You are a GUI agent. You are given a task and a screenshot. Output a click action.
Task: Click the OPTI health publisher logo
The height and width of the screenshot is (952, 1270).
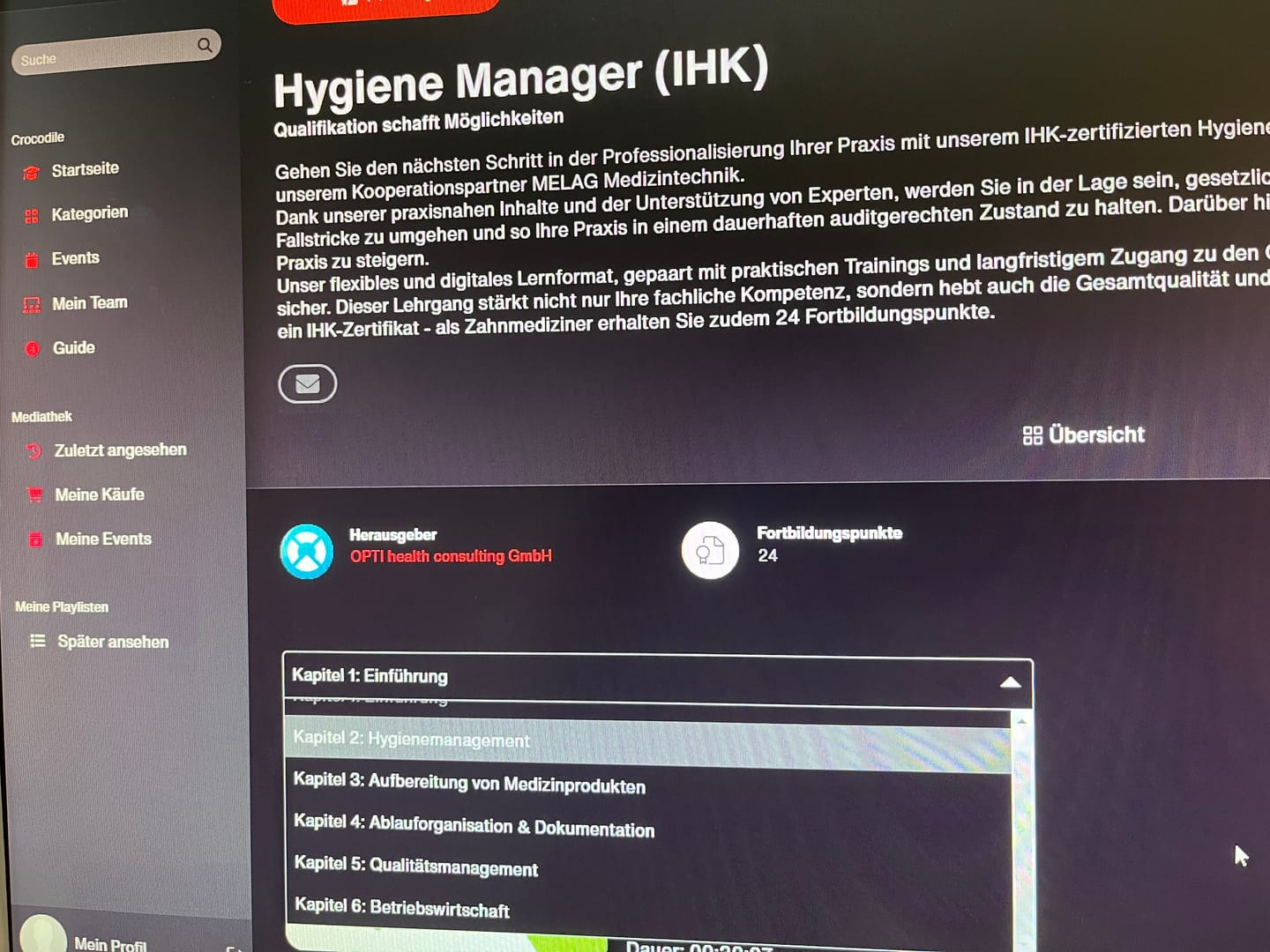(307, 552)
